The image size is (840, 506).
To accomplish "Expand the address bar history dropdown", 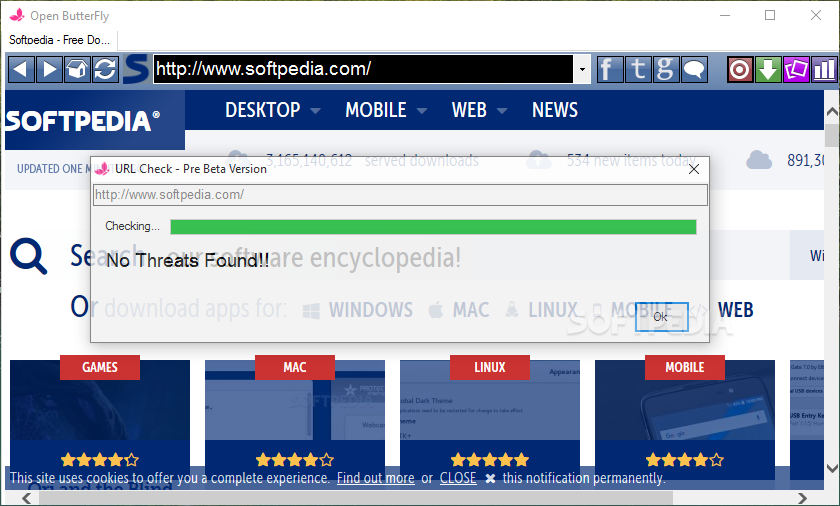I will (x=582, y=69).
